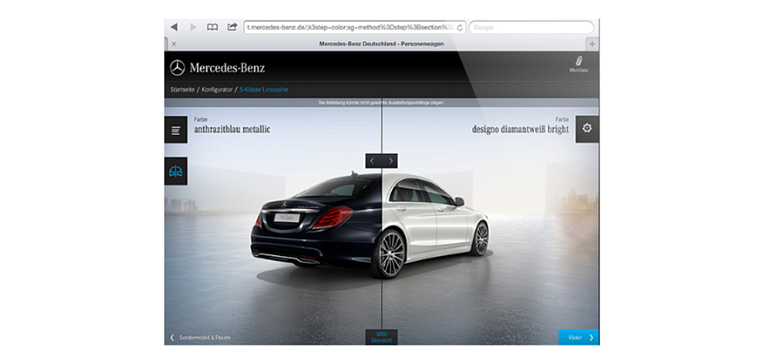Click the Mercedes-Benz star logo
This screenshot has width=764, height=364.
pyautogui.click(x=177, y=68)
